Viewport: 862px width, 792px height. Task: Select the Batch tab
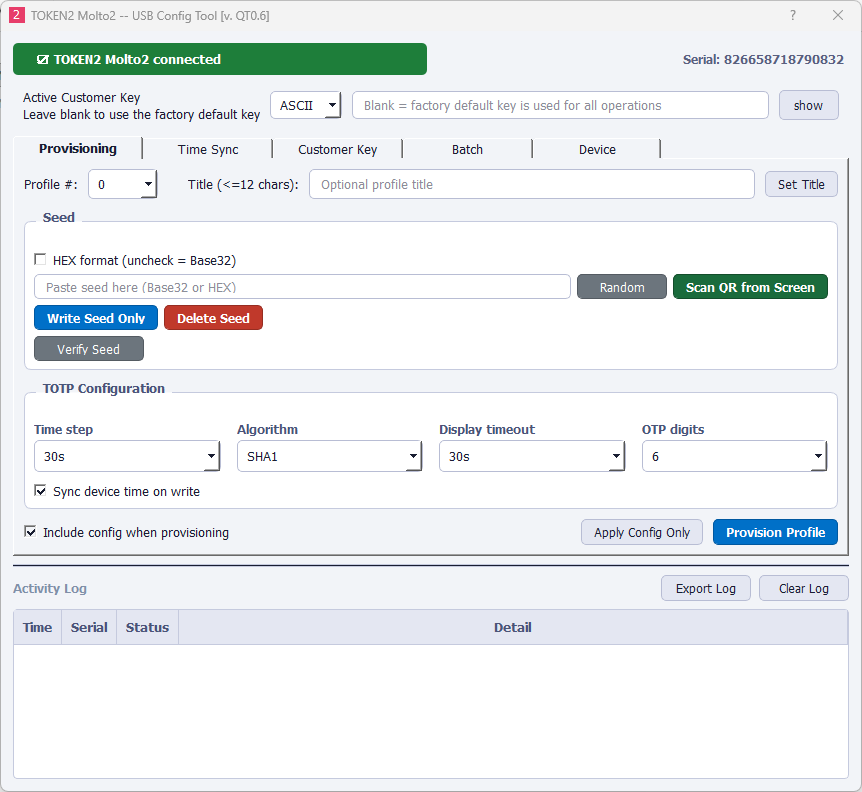click(x=467, y=149)
